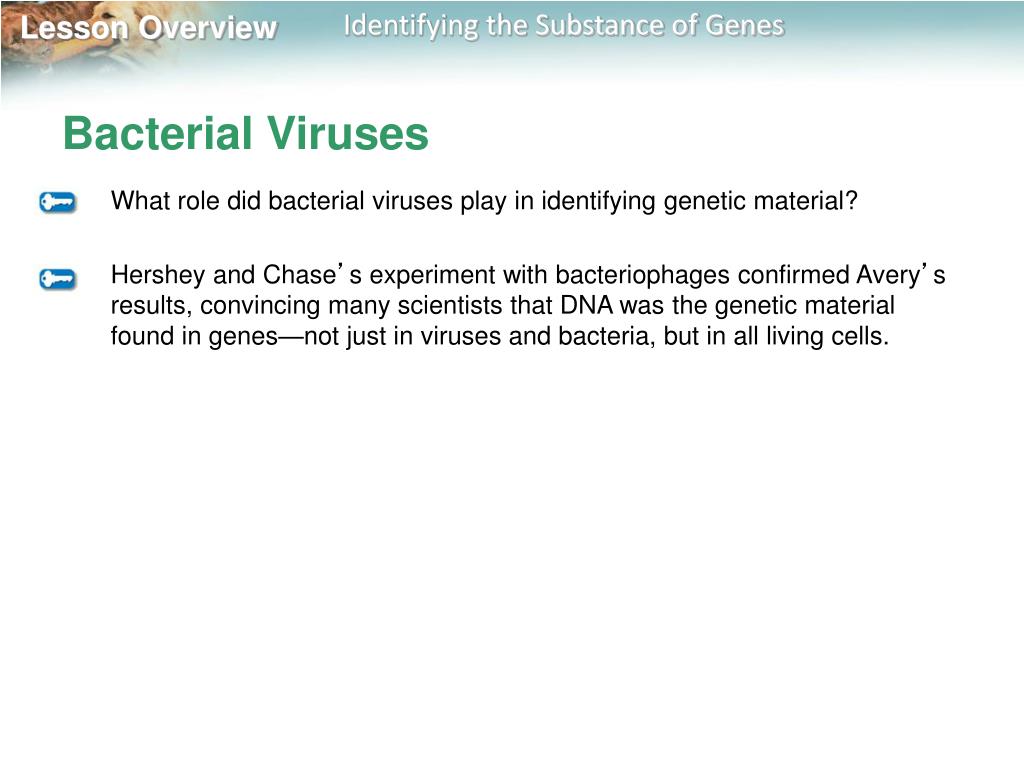
Task: Click the word Hershey in the paragraph
Action: (158, 275)
